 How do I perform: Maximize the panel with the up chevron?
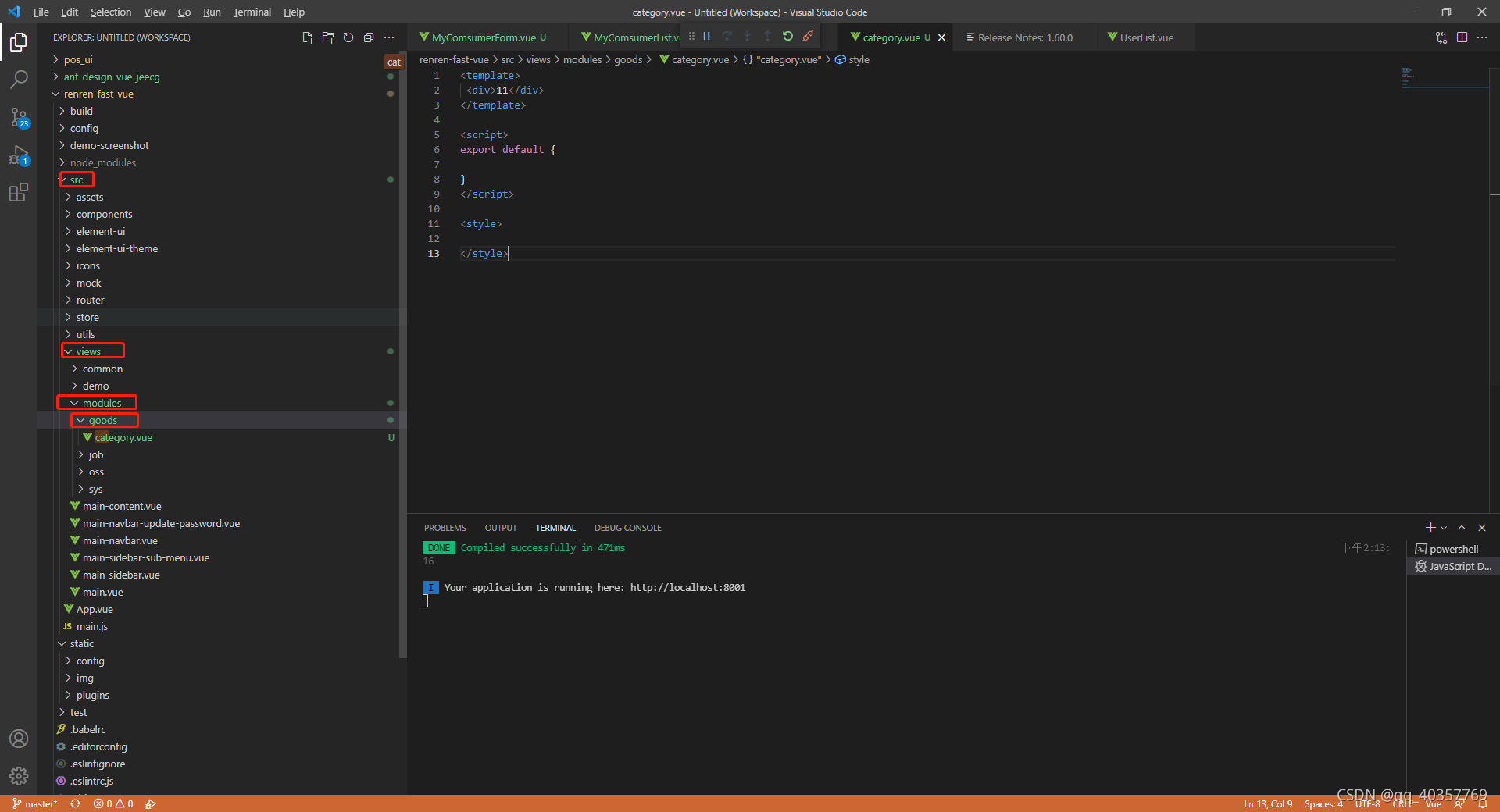[1462, 528]
